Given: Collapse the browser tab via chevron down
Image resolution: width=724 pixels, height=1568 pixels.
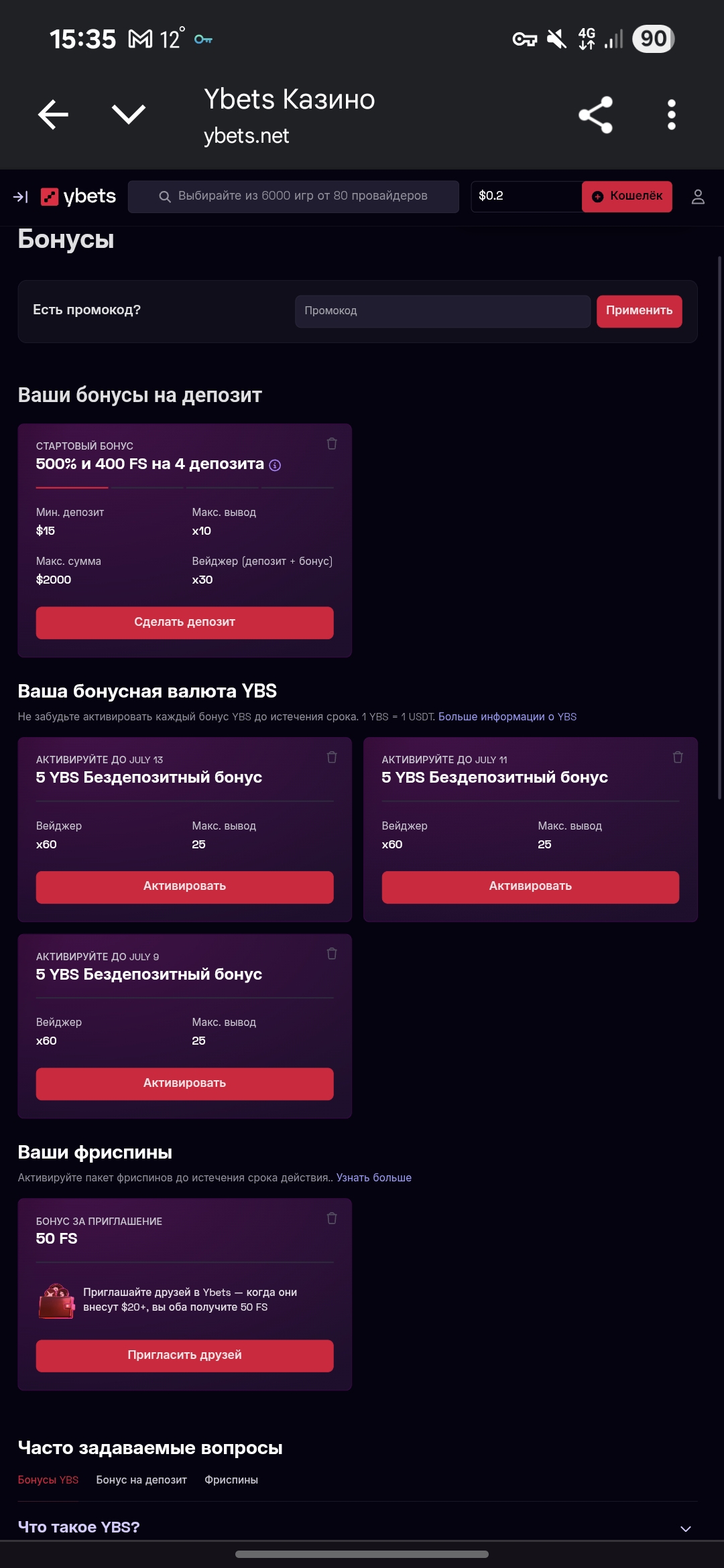Looking at the screenshot, I should tap(129, 115).
